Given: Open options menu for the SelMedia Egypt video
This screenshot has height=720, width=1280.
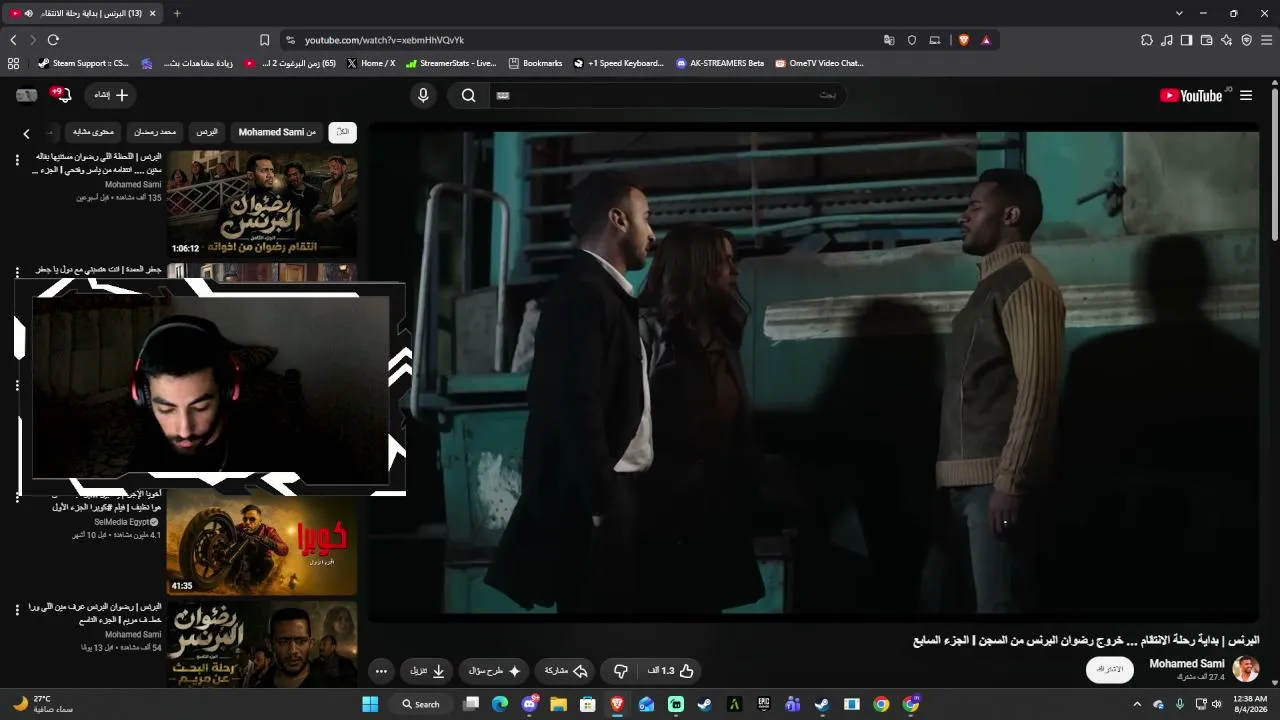Looking at the screenshot, I should 17,499.
